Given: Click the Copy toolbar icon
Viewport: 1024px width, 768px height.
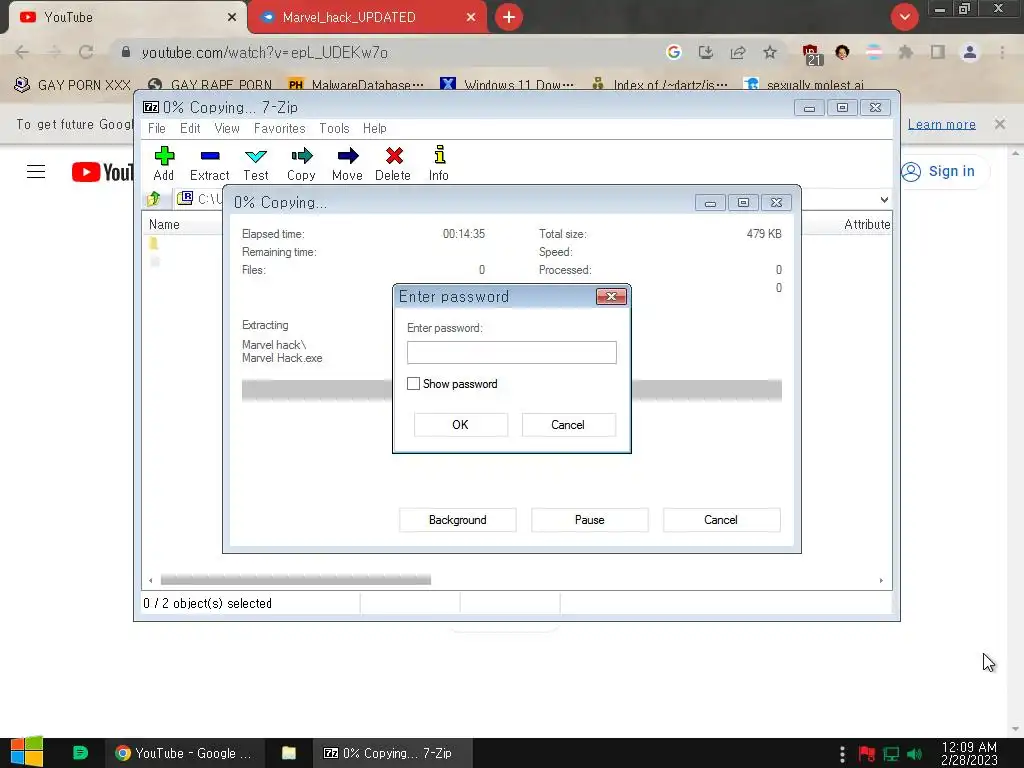Looking at the screenshot, I should (301, 163).
